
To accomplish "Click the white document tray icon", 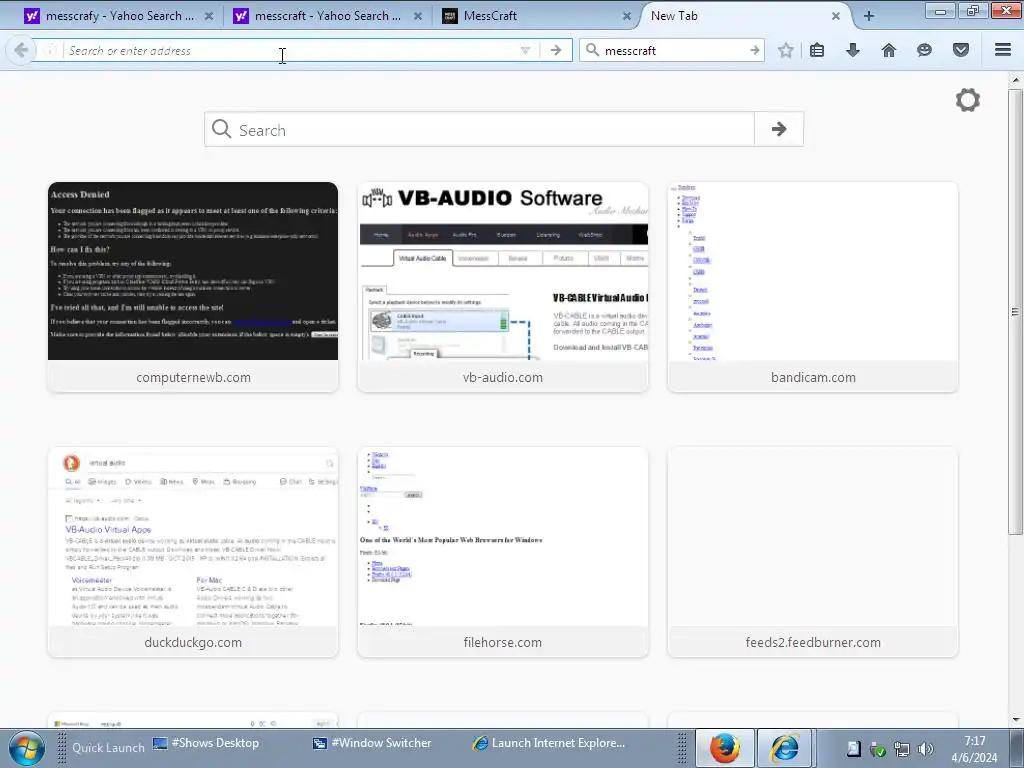I will click(854, 749).
